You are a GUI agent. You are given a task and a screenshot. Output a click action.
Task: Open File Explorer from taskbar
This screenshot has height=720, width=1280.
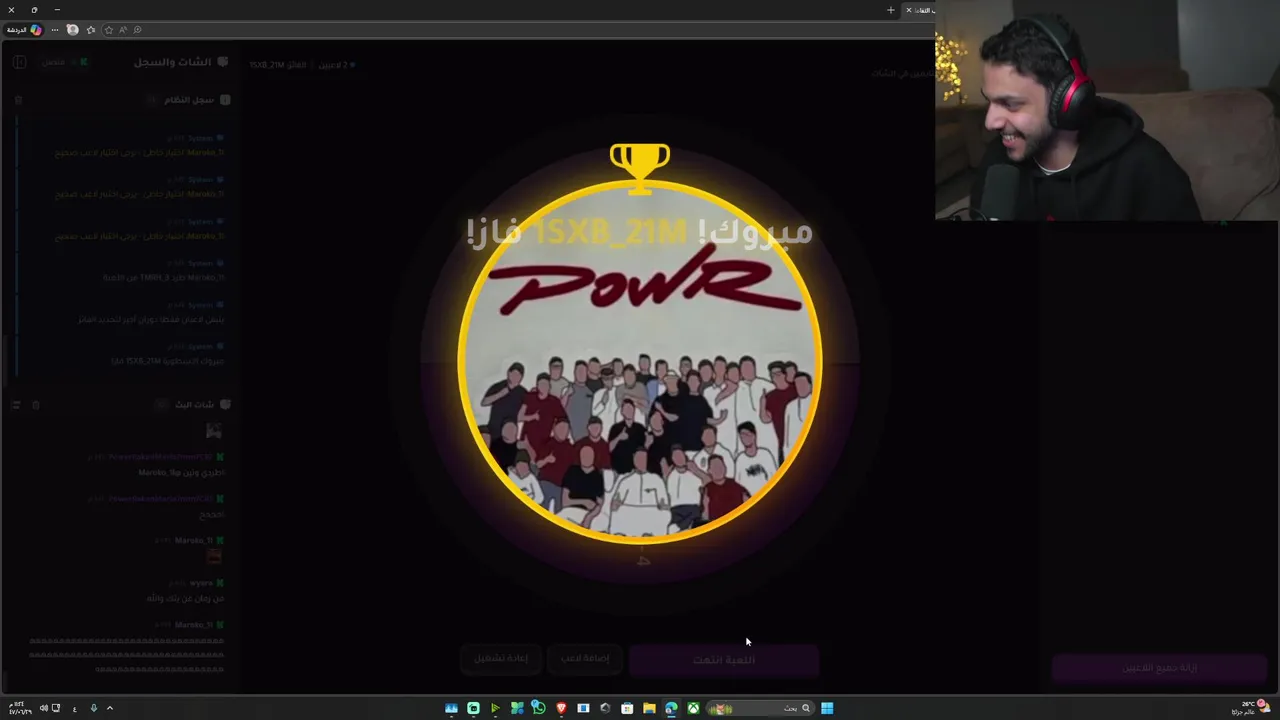649,708
